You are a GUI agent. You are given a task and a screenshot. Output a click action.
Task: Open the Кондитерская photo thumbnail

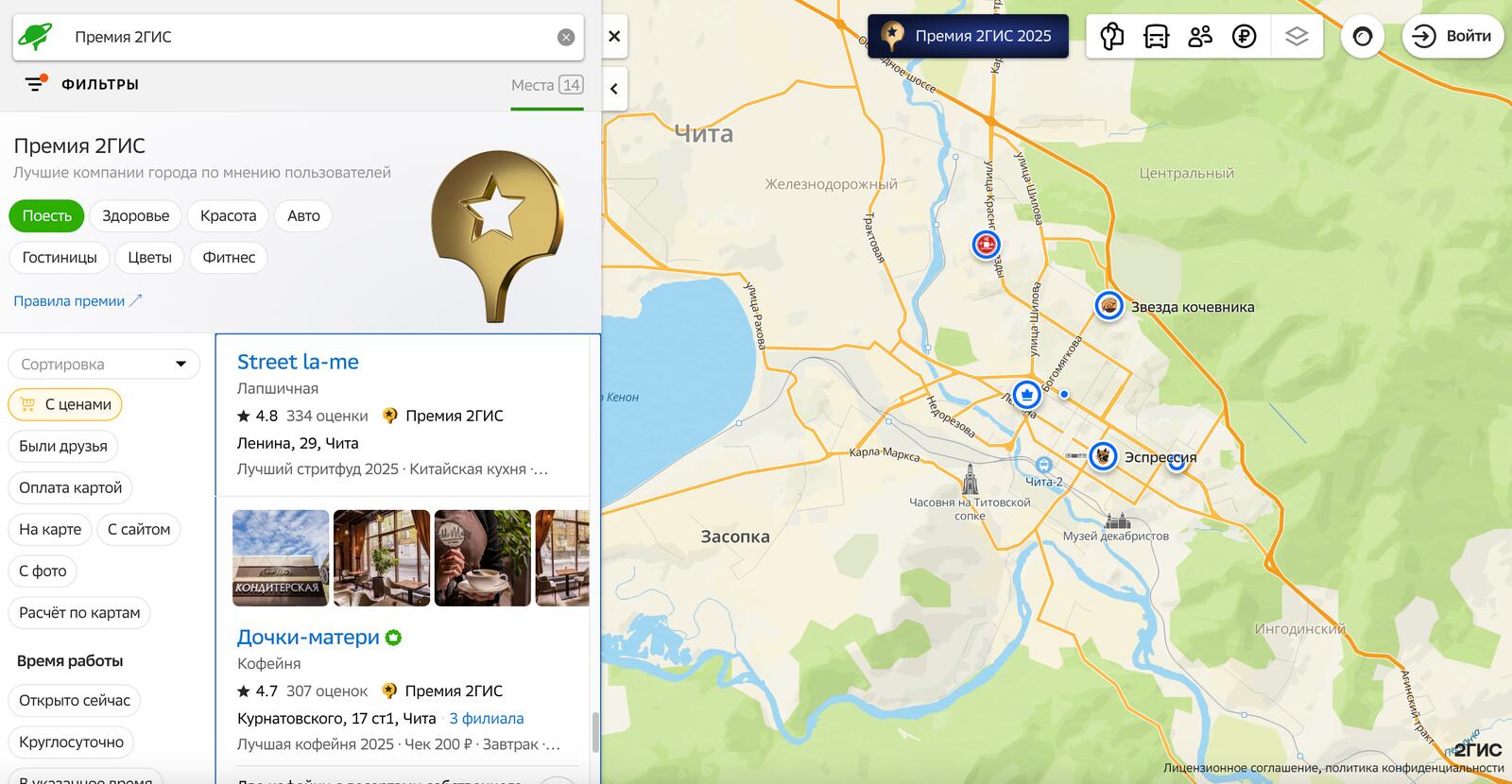tap(281, 557)
